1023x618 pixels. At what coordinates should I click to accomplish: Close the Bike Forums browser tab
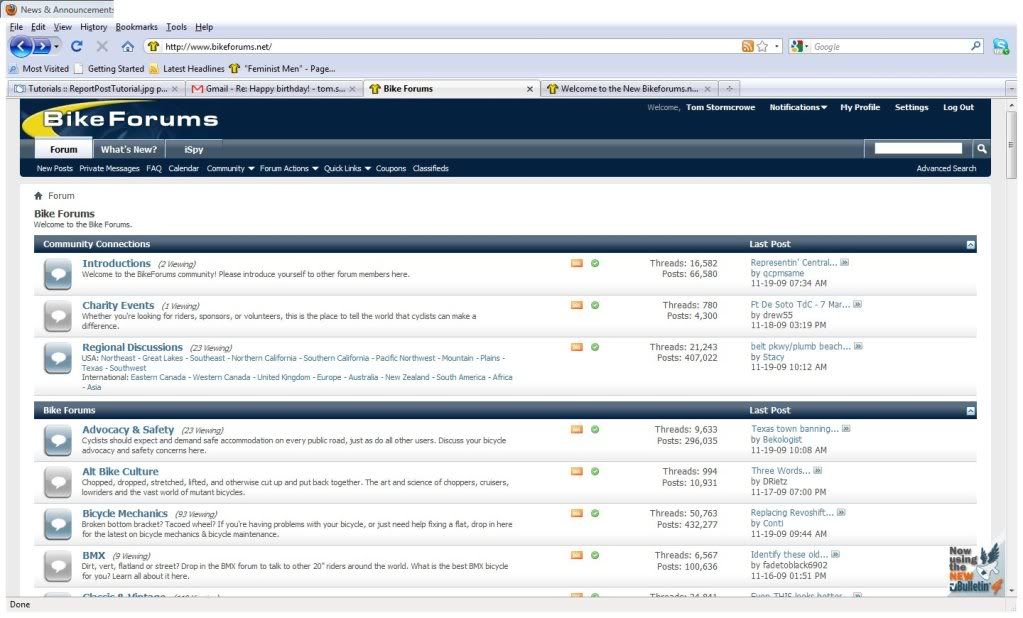pos(530,89)
